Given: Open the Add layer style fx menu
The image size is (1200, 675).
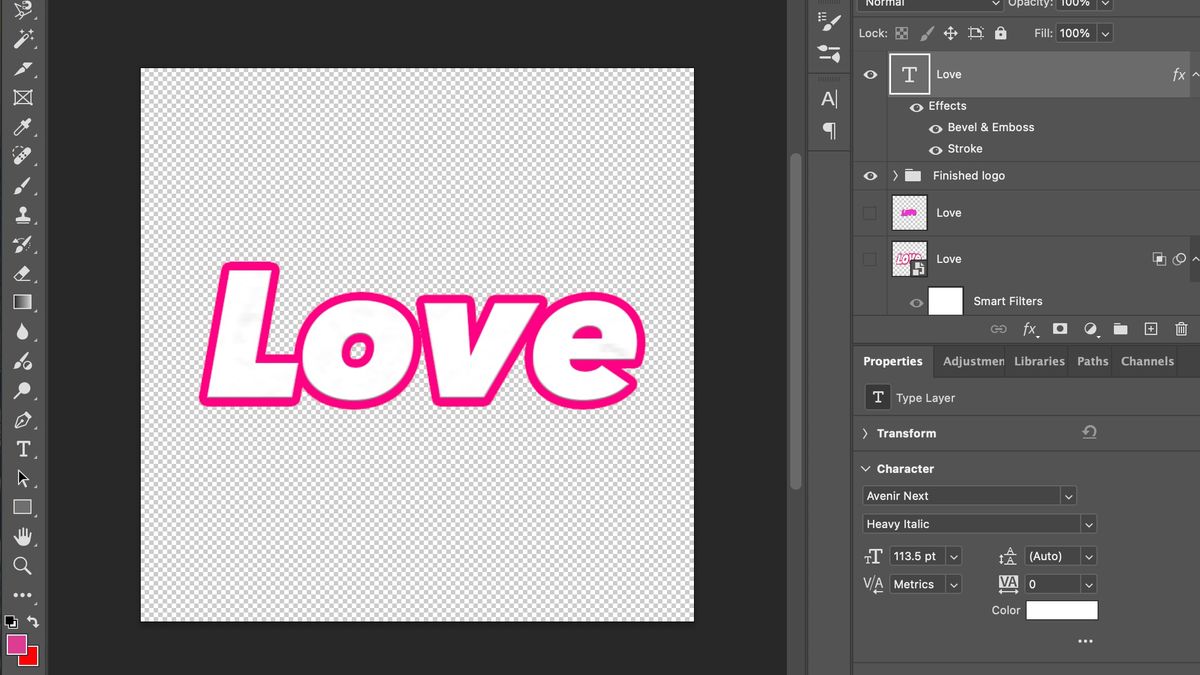Looking at the screenshot, I should point(1030,329).
